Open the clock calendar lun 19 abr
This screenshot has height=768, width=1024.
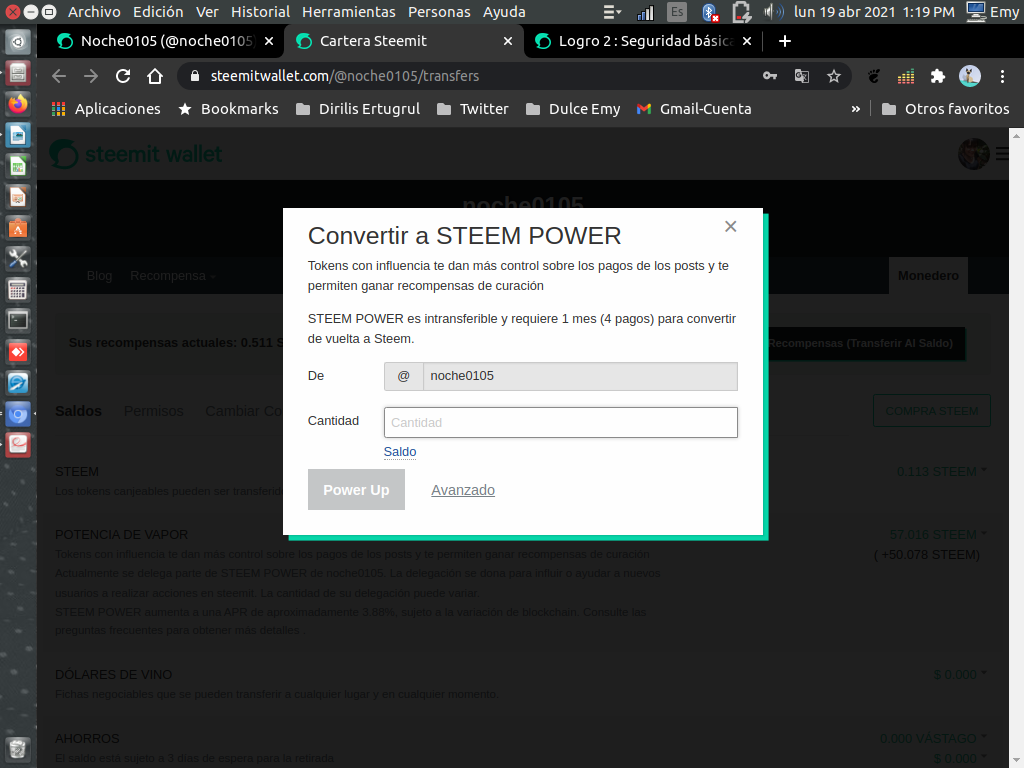coord(874,12)
